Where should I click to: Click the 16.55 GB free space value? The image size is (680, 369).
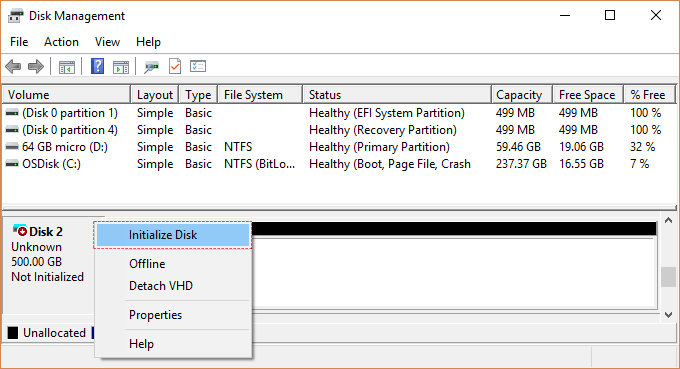(x=581, y=164)
